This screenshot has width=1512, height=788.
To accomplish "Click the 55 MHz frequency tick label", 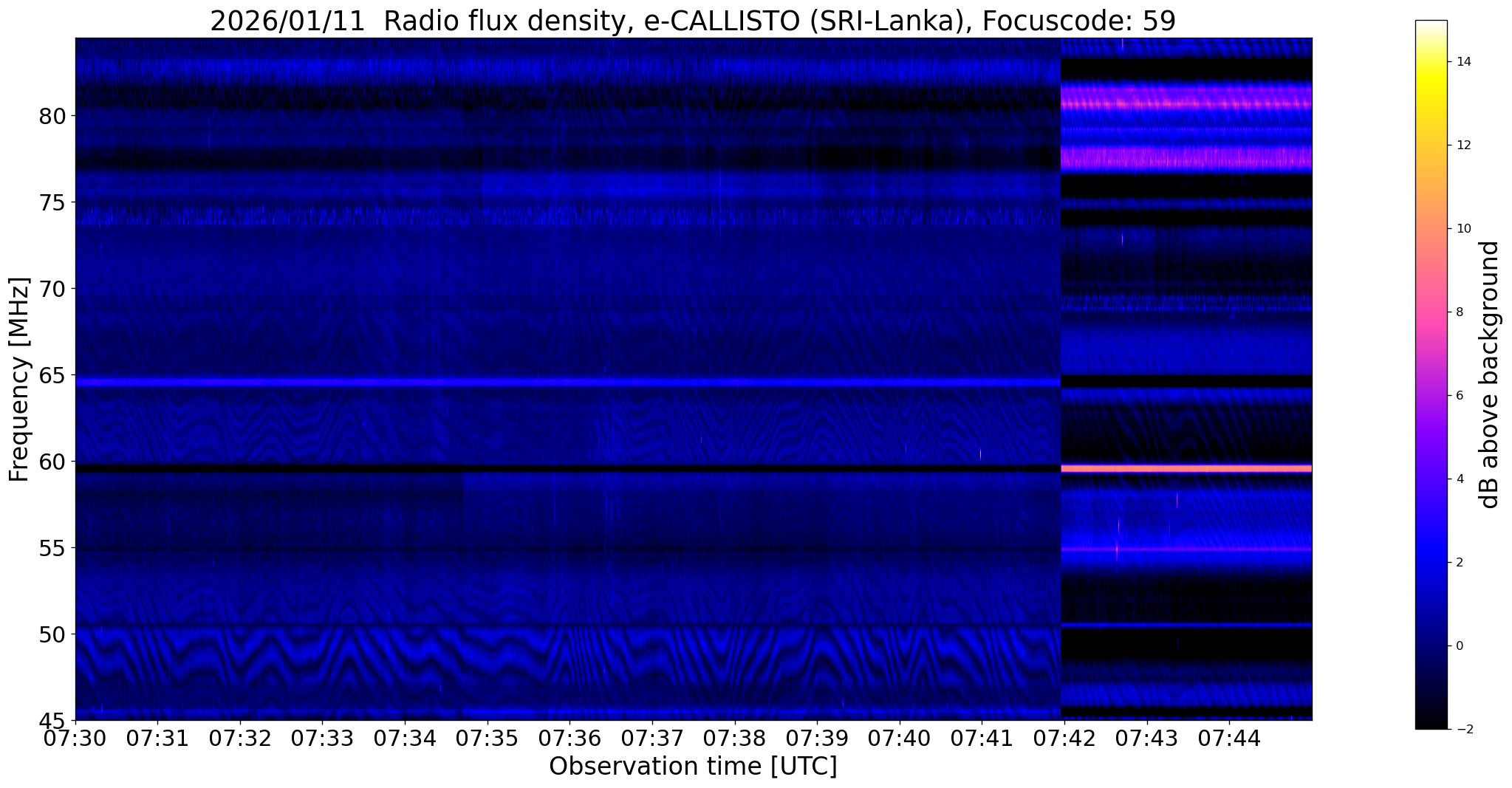I will (52, 548).
